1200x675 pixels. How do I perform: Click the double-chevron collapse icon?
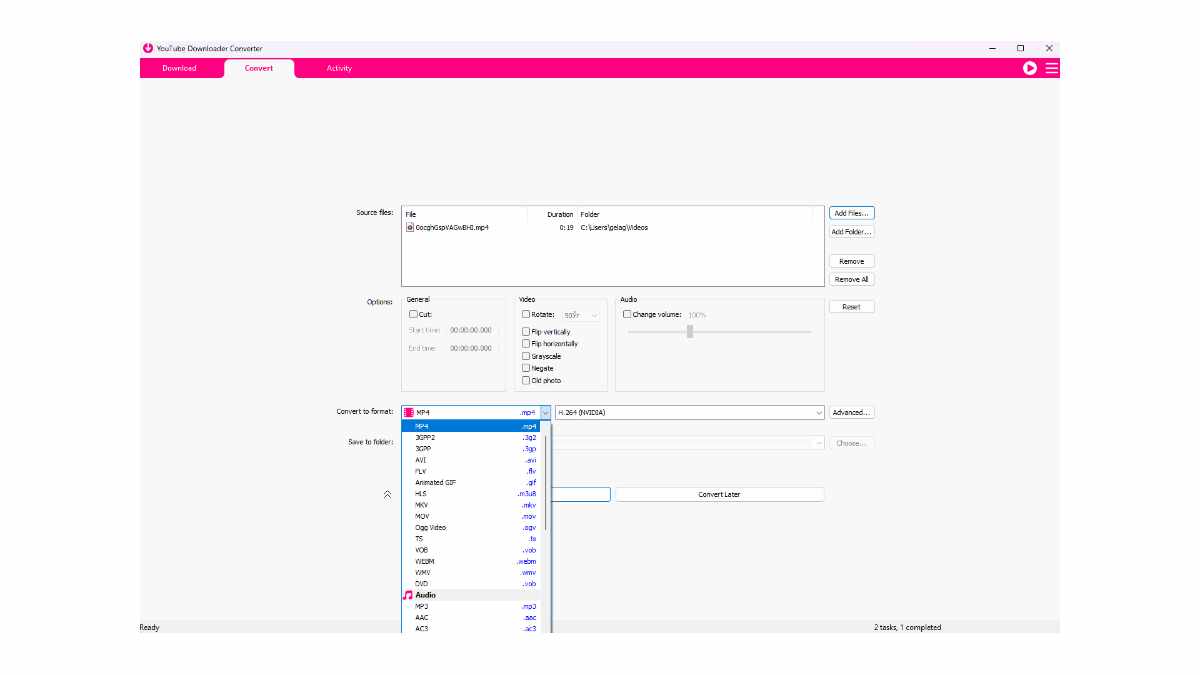pyautogui.click(x=387, y=494)
